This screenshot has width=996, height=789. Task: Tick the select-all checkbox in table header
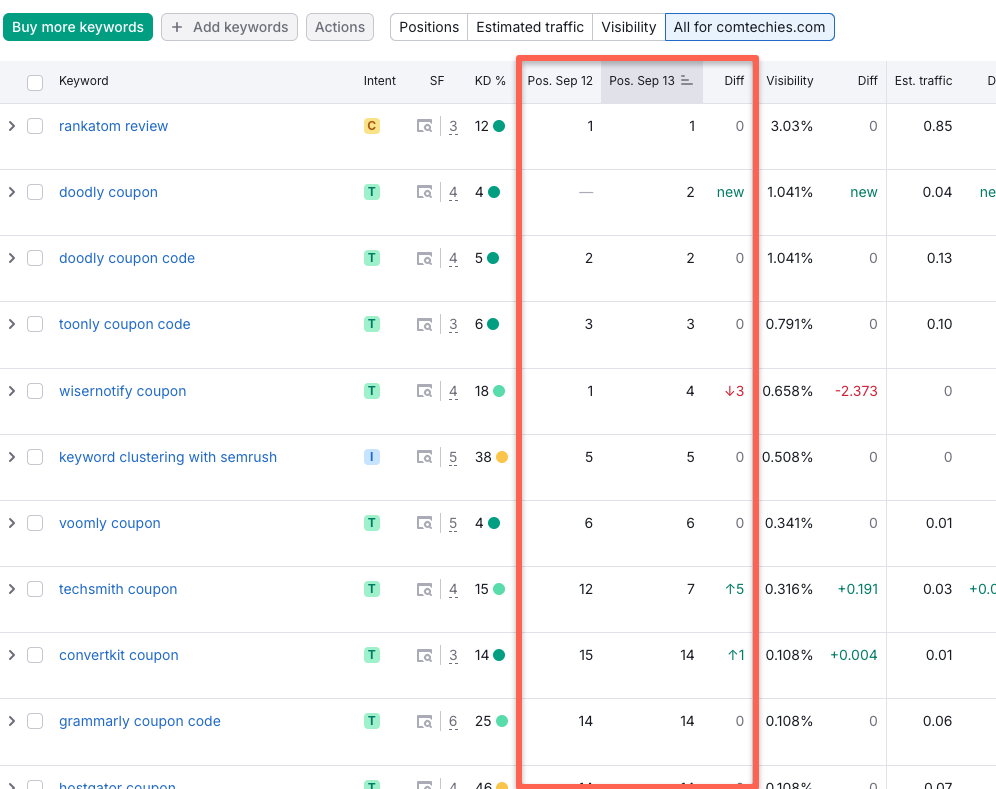35,83
